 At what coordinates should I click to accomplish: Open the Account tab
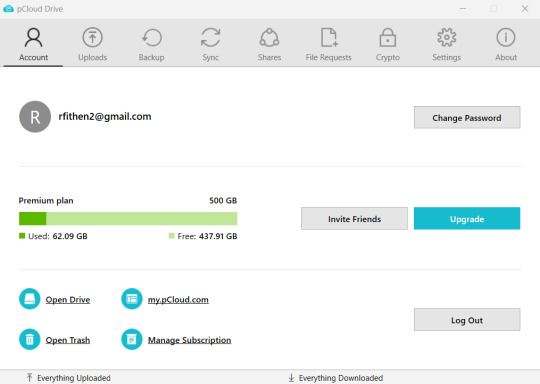[x=33, y=44]
